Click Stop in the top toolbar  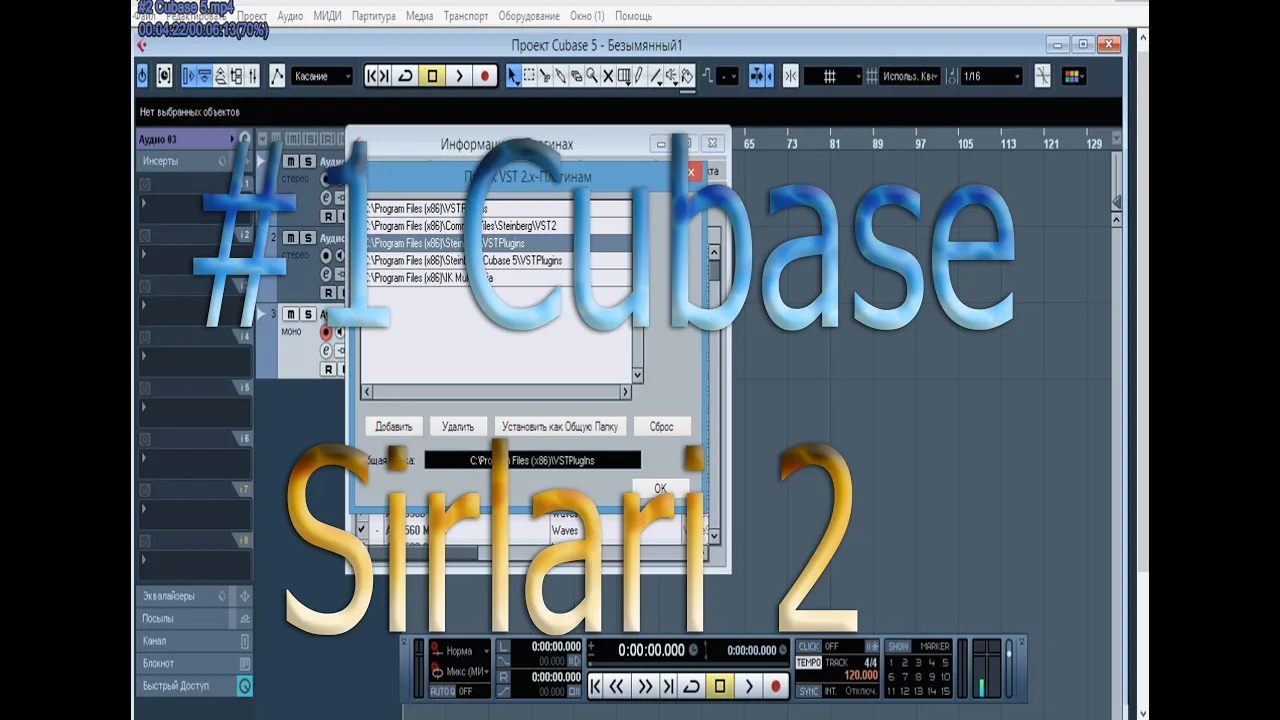[x=432, y=76]
